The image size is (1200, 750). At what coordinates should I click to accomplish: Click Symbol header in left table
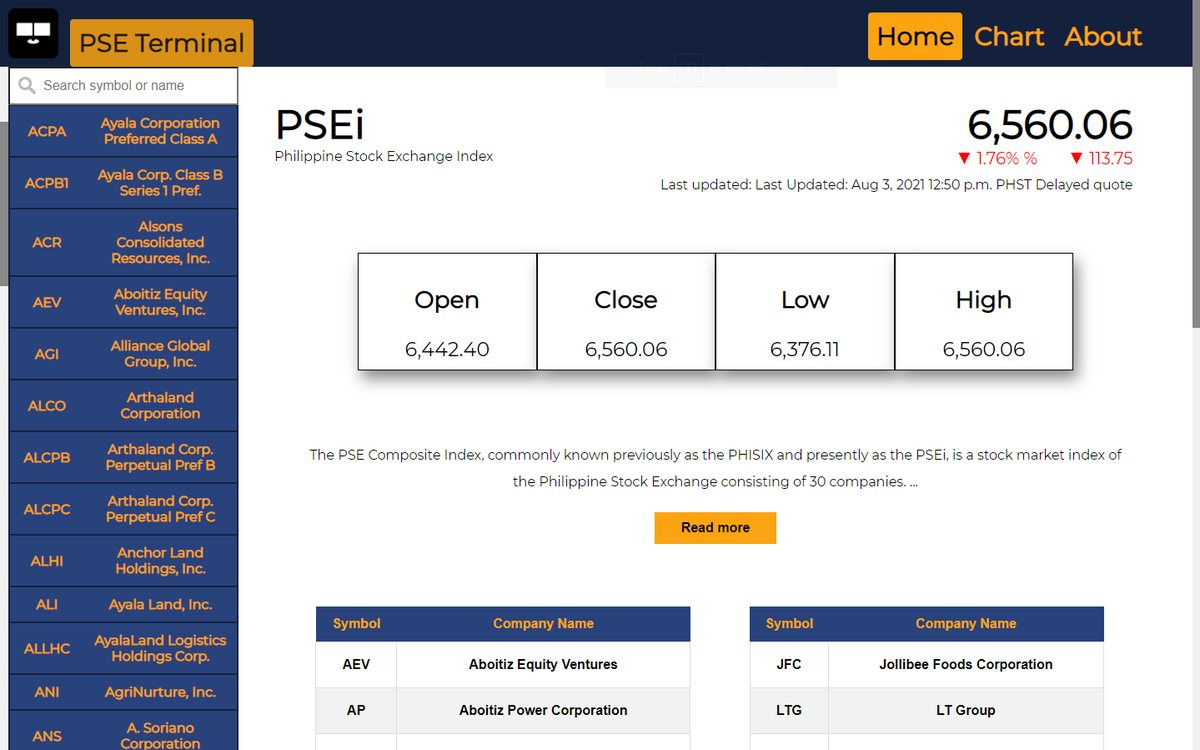pos(357,624)
